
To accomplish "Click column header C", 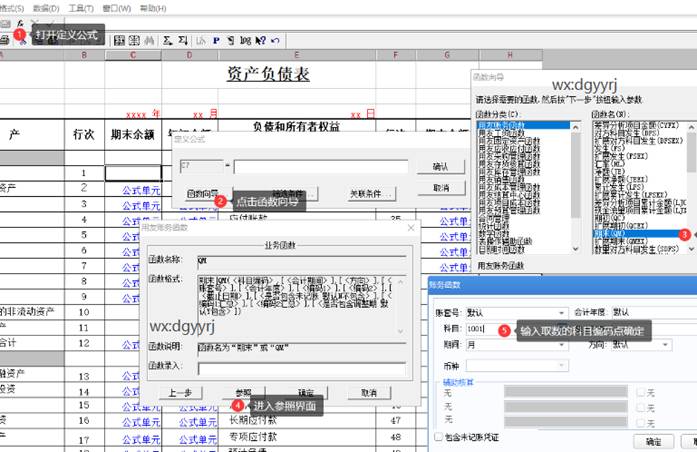I will pyautogui.click(x=133, y=55).
